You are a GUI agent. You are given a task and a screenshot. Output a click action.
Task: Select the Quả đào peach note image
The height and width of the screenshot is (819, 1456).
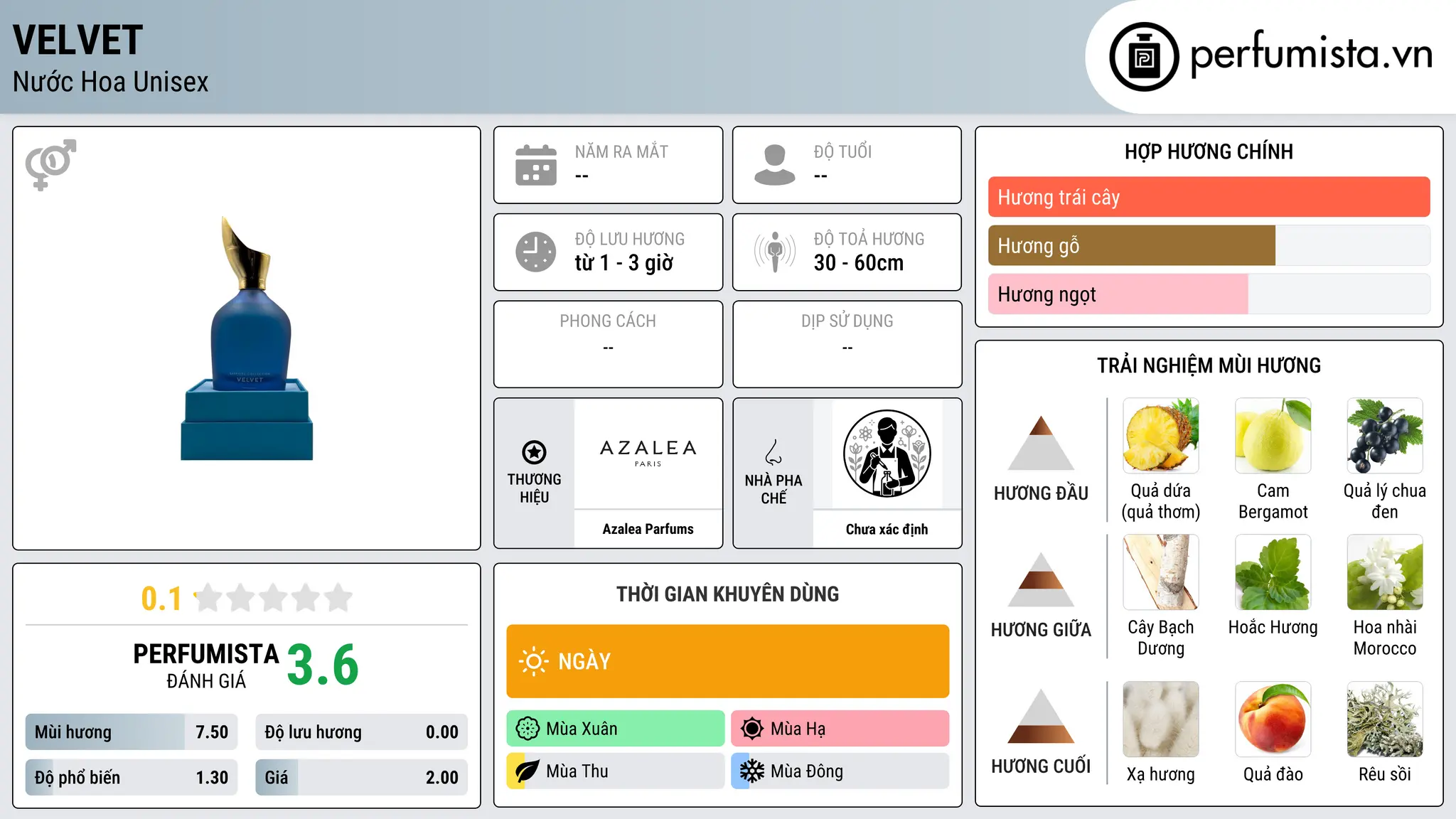point(1273,719)
